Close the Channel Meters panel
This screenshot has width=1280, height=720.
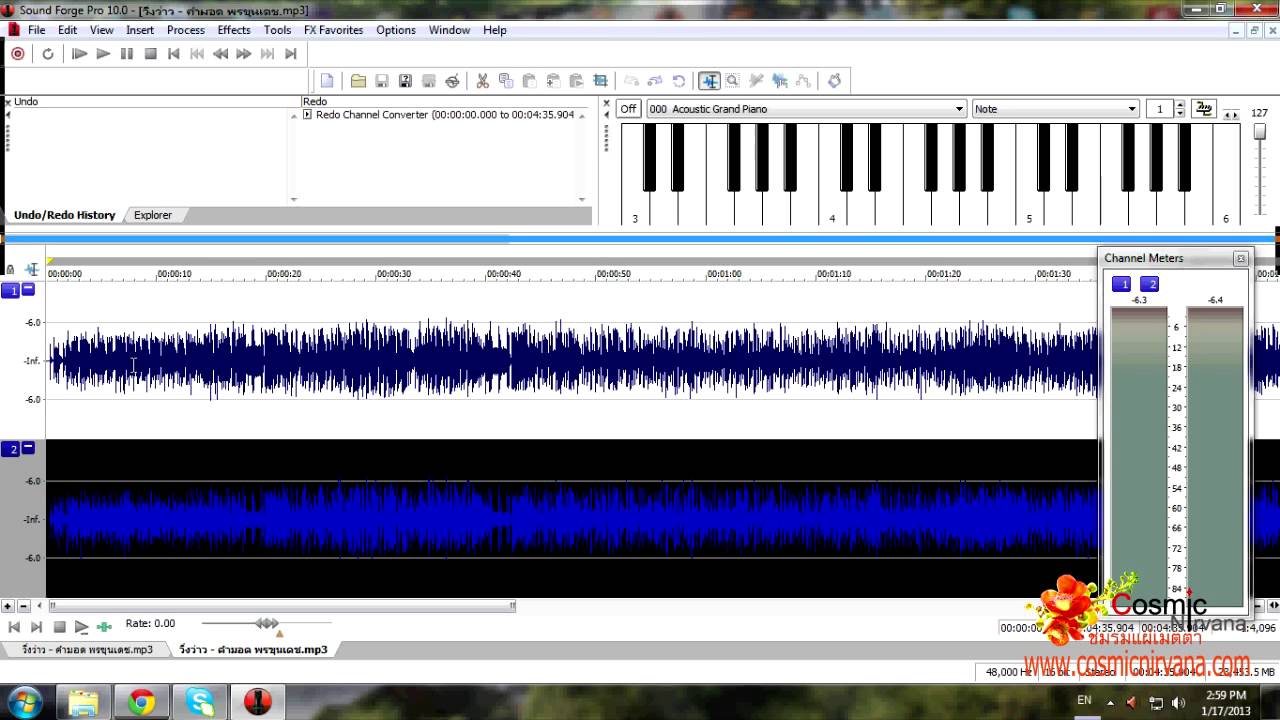pyautogui.click(x=1241, y=258)
